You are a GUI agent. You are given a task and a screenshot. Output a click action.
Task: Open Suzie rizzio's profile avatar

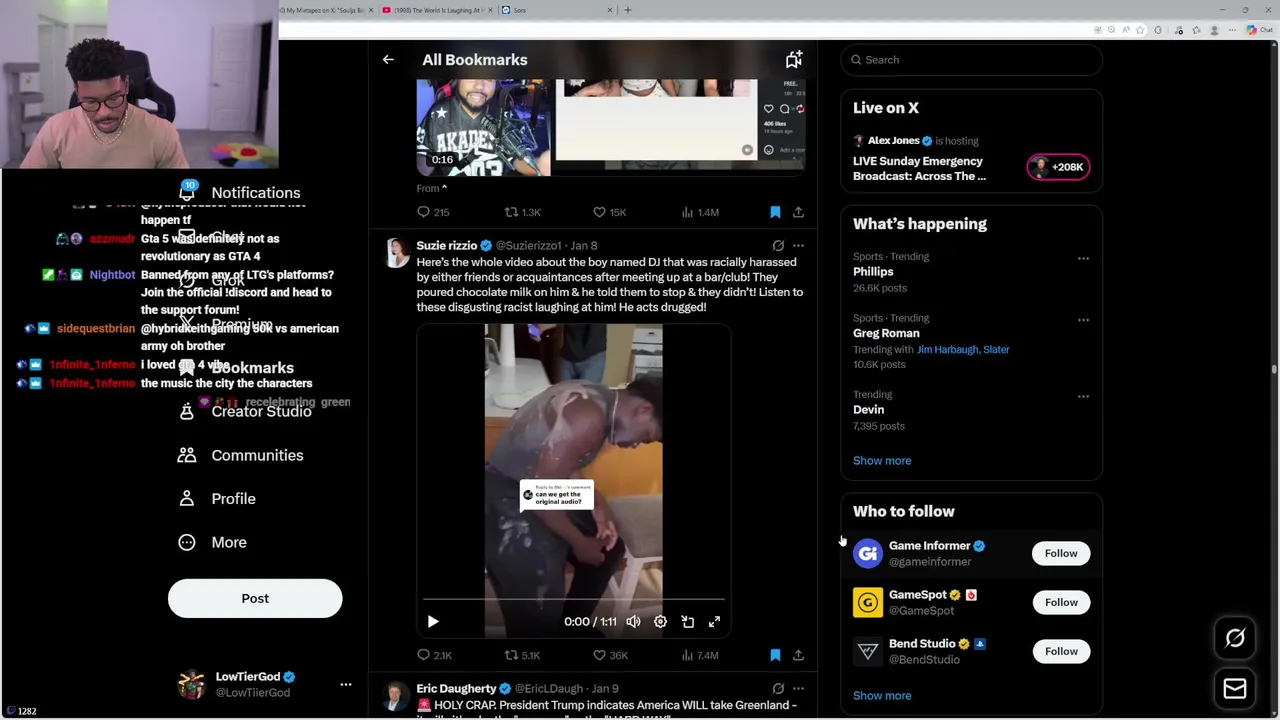[x=398, y=254]
